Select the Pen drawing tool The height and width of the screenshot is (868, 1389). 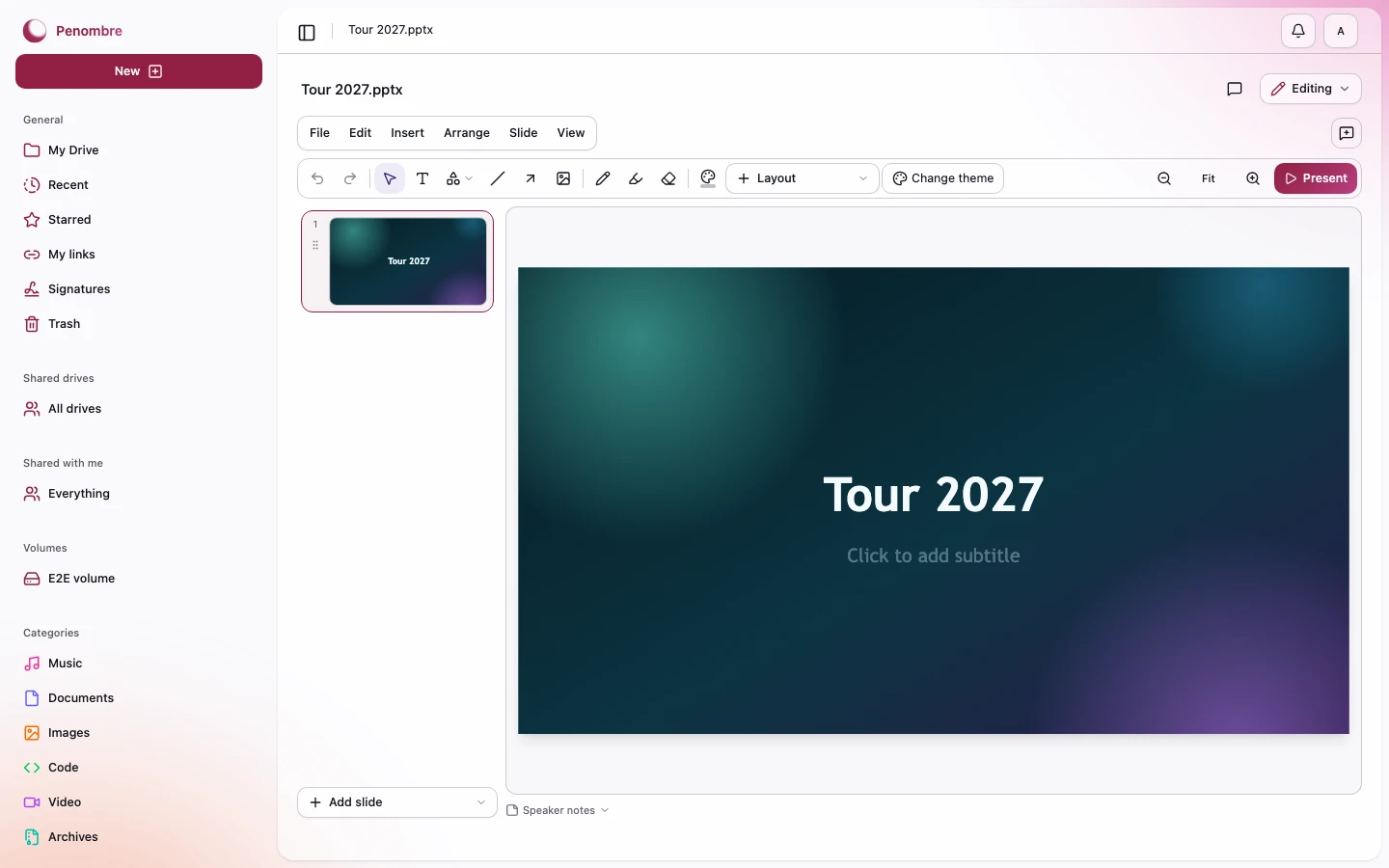603,178
